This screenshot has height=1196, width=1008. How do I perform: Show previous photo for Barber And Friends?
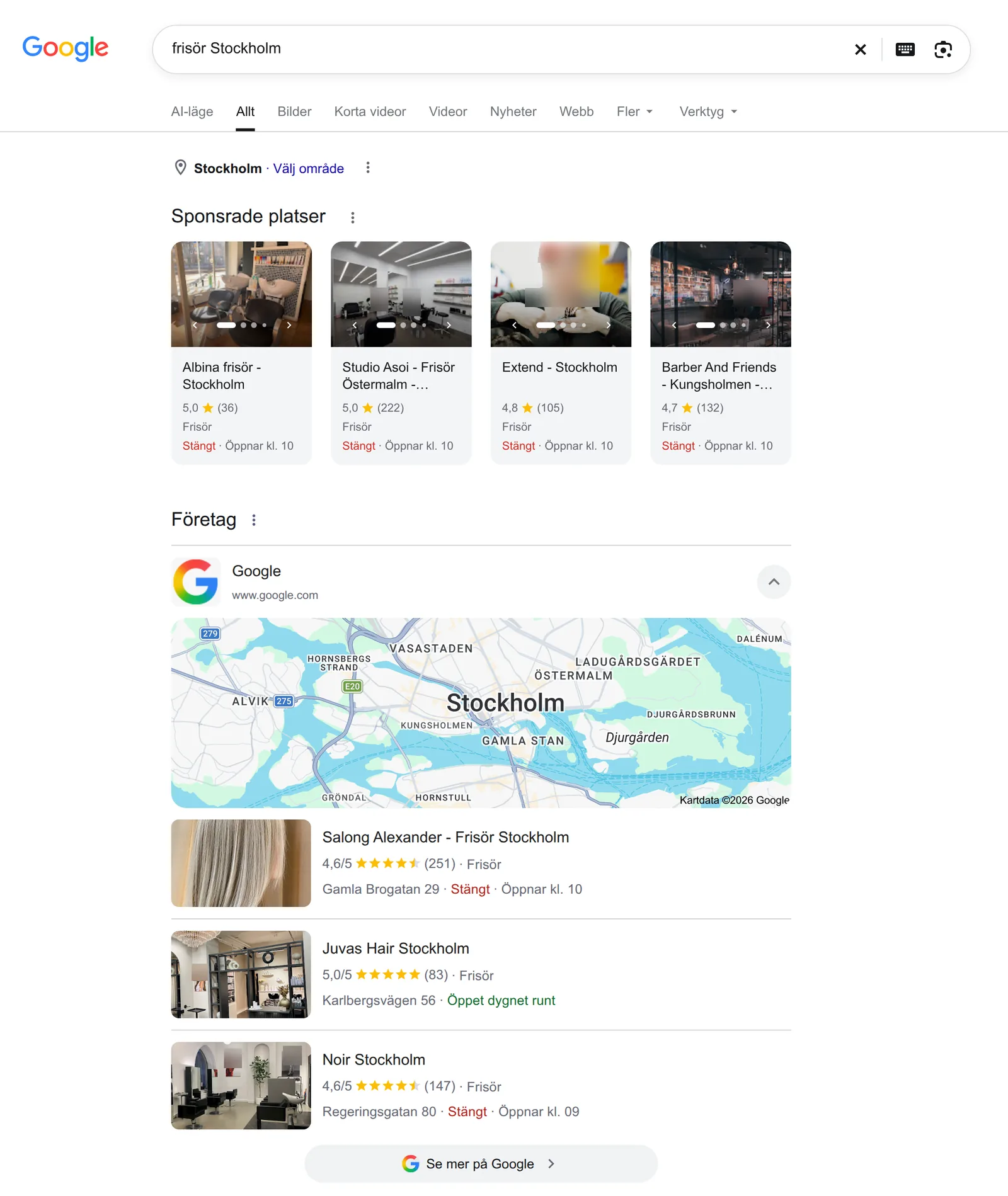pyautogui.click(x=674, y=325)
